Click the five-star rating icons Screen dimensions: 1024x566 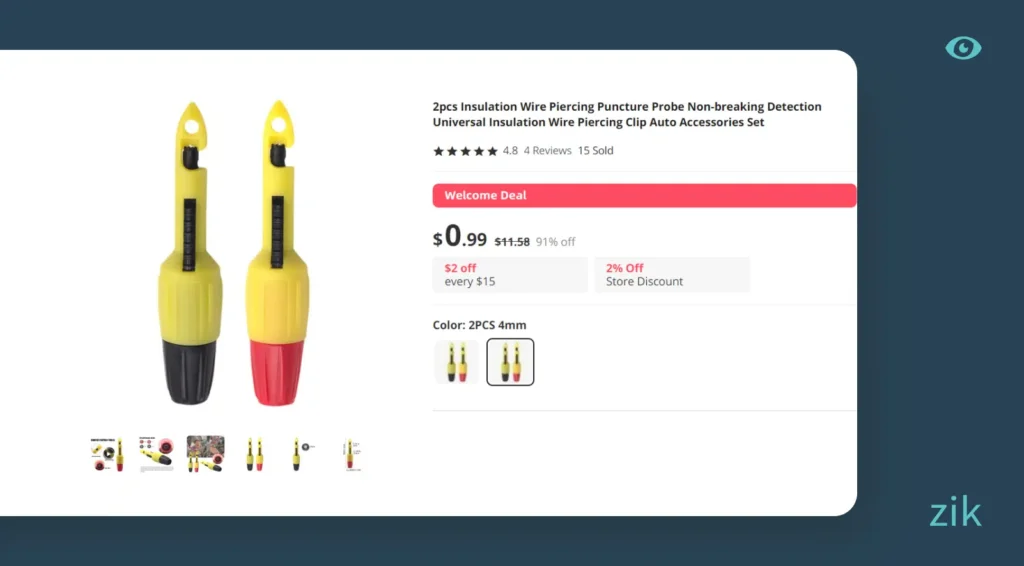[x=465, y=151]
